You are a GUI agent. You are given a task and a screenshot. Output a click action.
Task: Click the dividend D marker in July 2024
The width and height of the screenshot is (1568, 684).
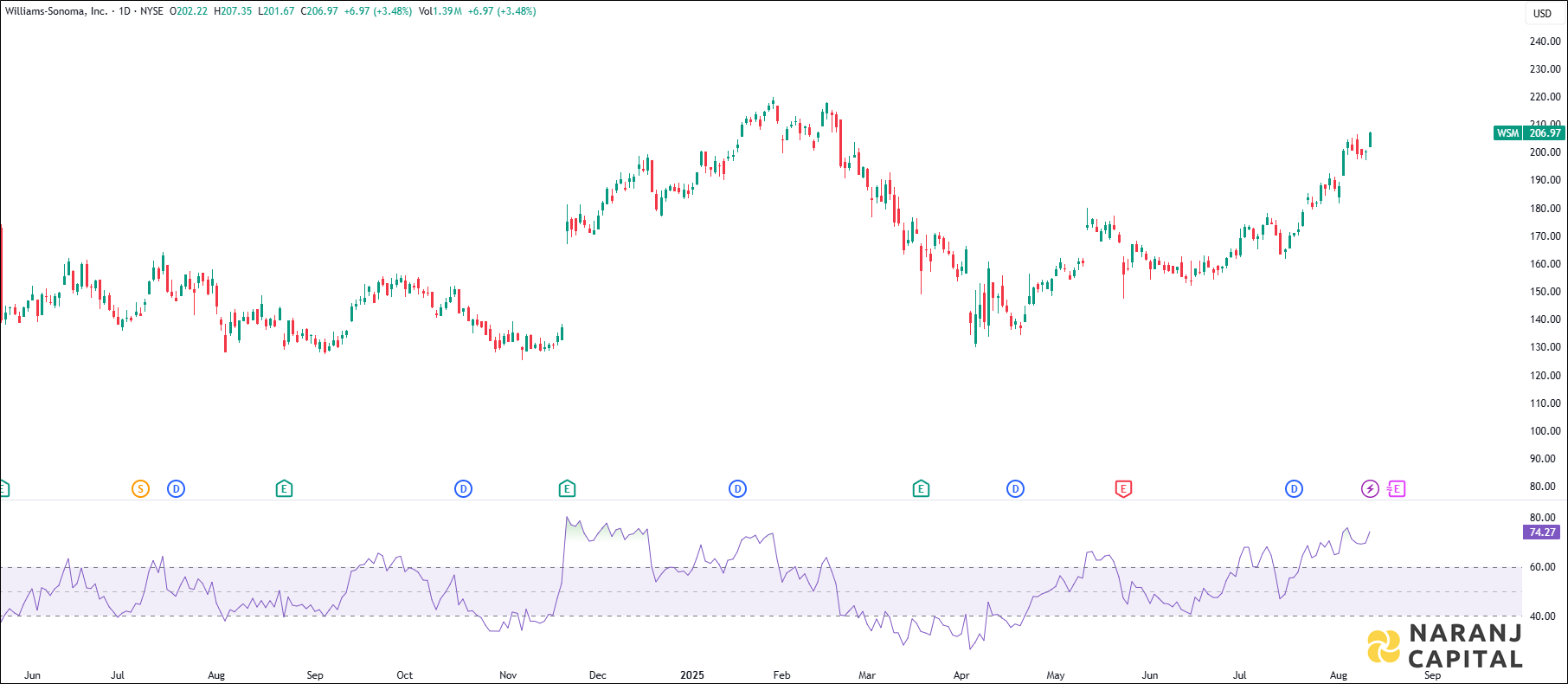176,489
